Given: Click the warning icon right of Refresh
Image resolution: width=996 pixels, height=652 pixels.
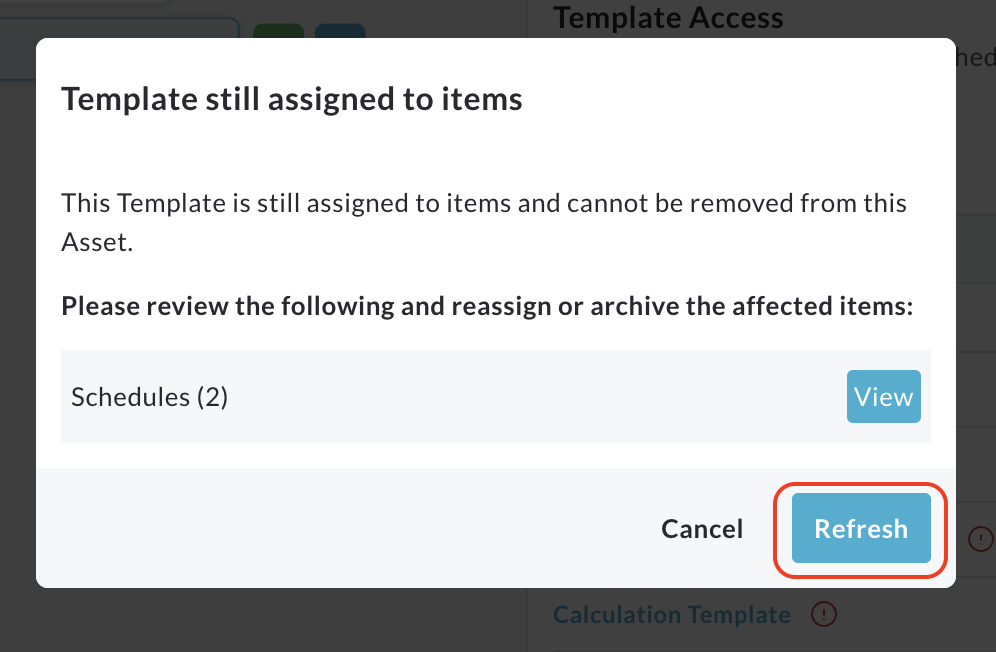Looking at the screenshot, I should pyautogui.click(x=981, y=539).
